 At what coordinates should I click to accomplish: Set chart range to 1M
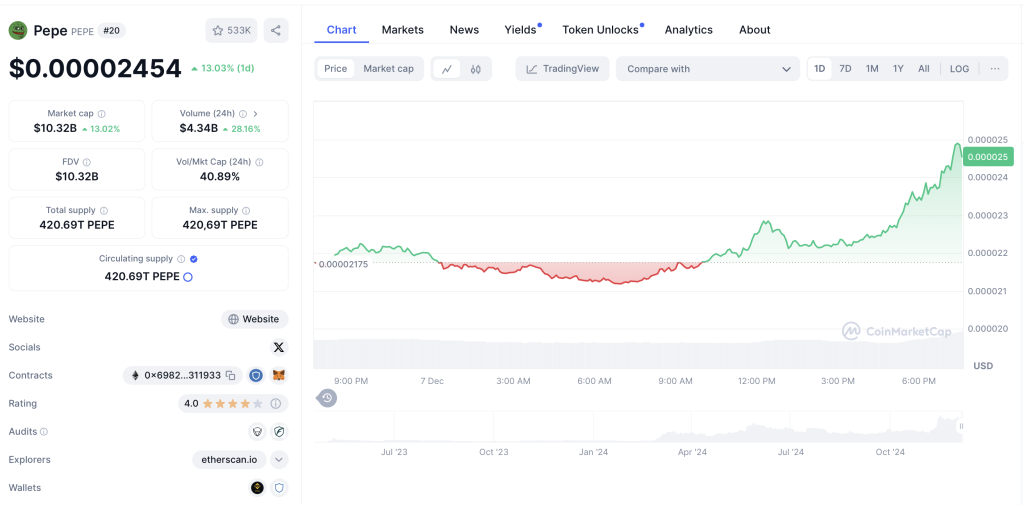click(872, 69)
